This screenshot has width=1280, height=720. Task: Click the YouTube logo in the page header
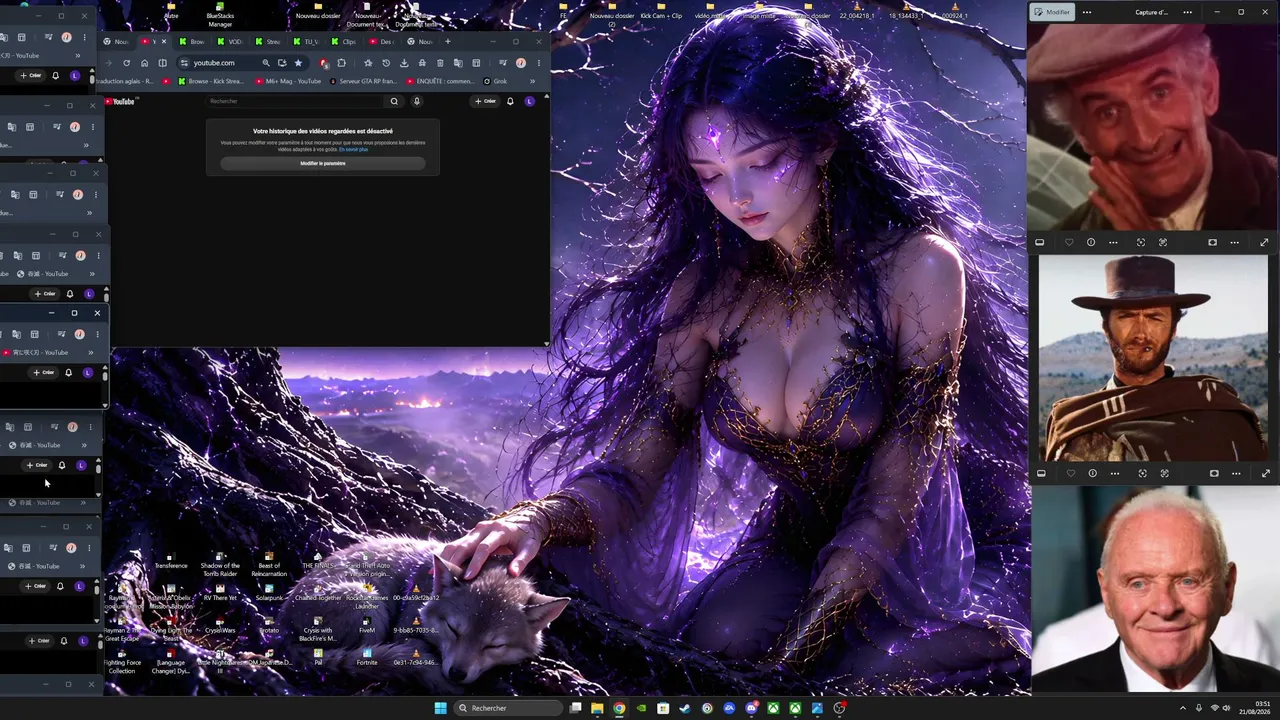pos(120,101)
